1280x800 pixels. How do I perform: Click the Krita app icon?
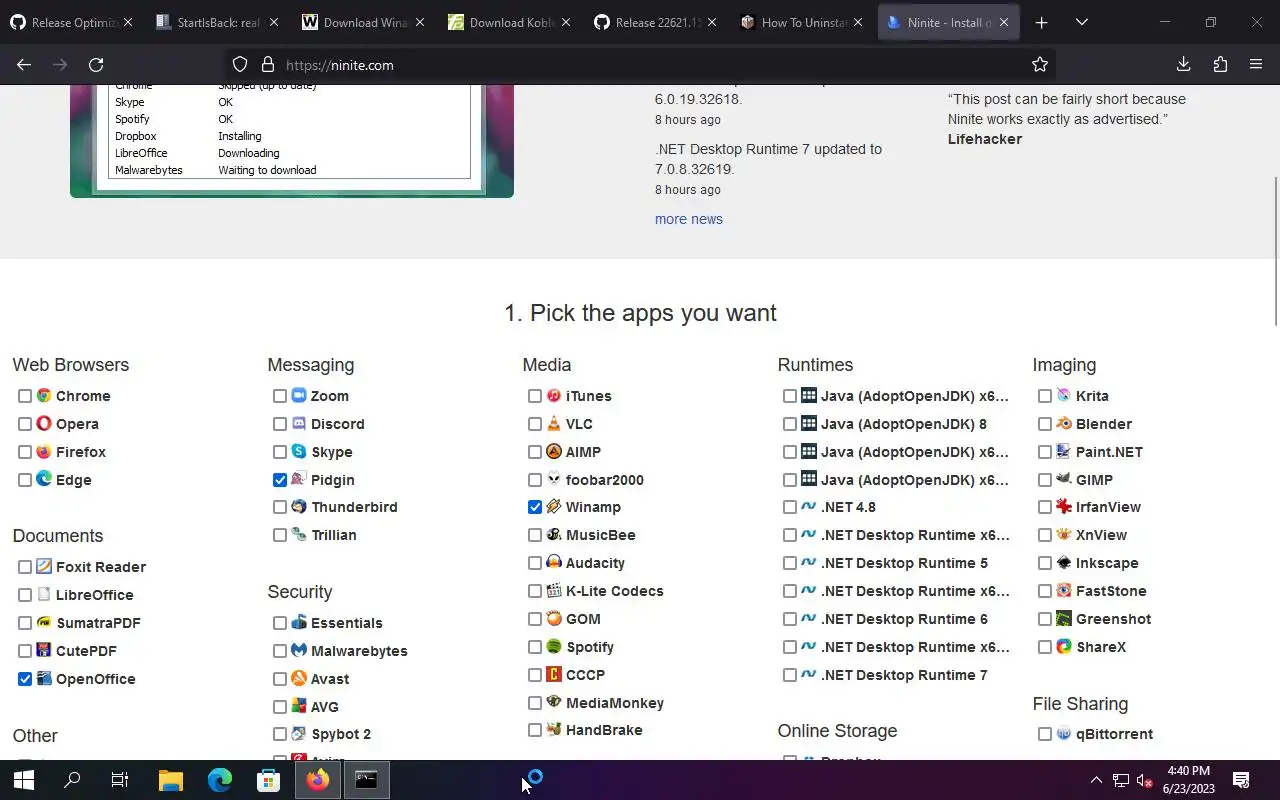point(1064,396)
